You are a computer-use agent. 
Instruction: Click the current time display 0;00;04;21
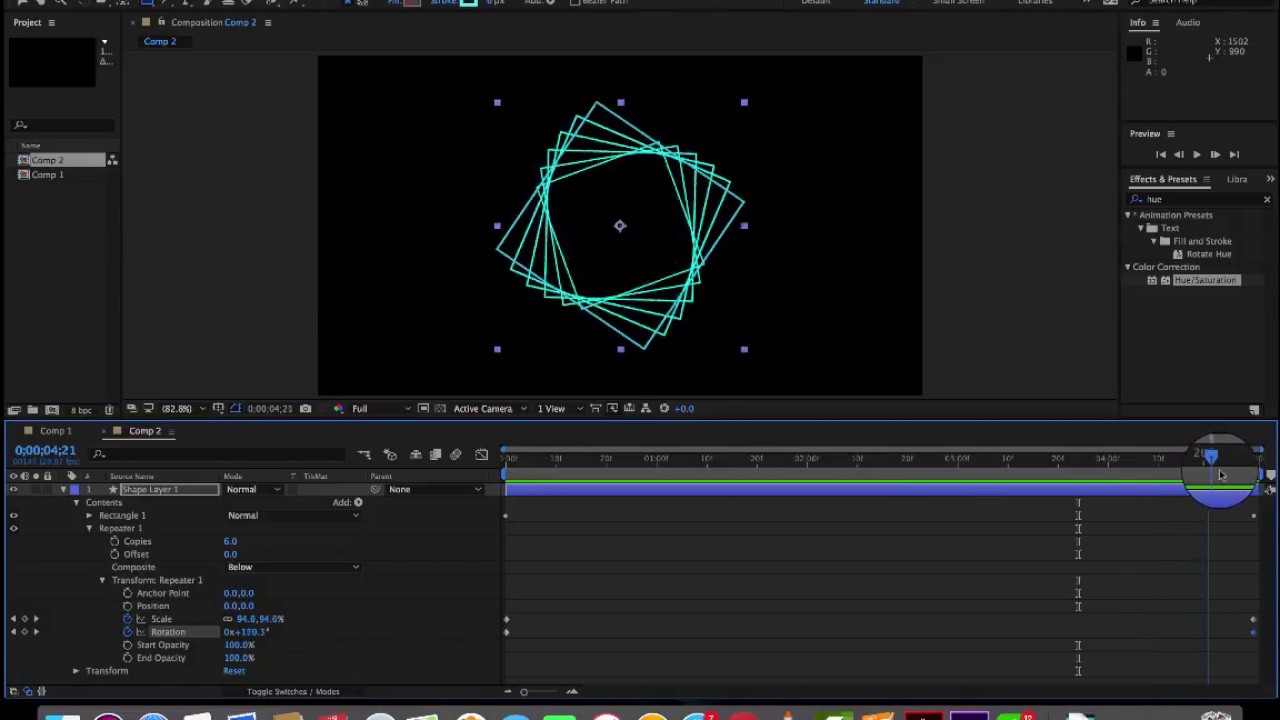[x=45, y=451]
